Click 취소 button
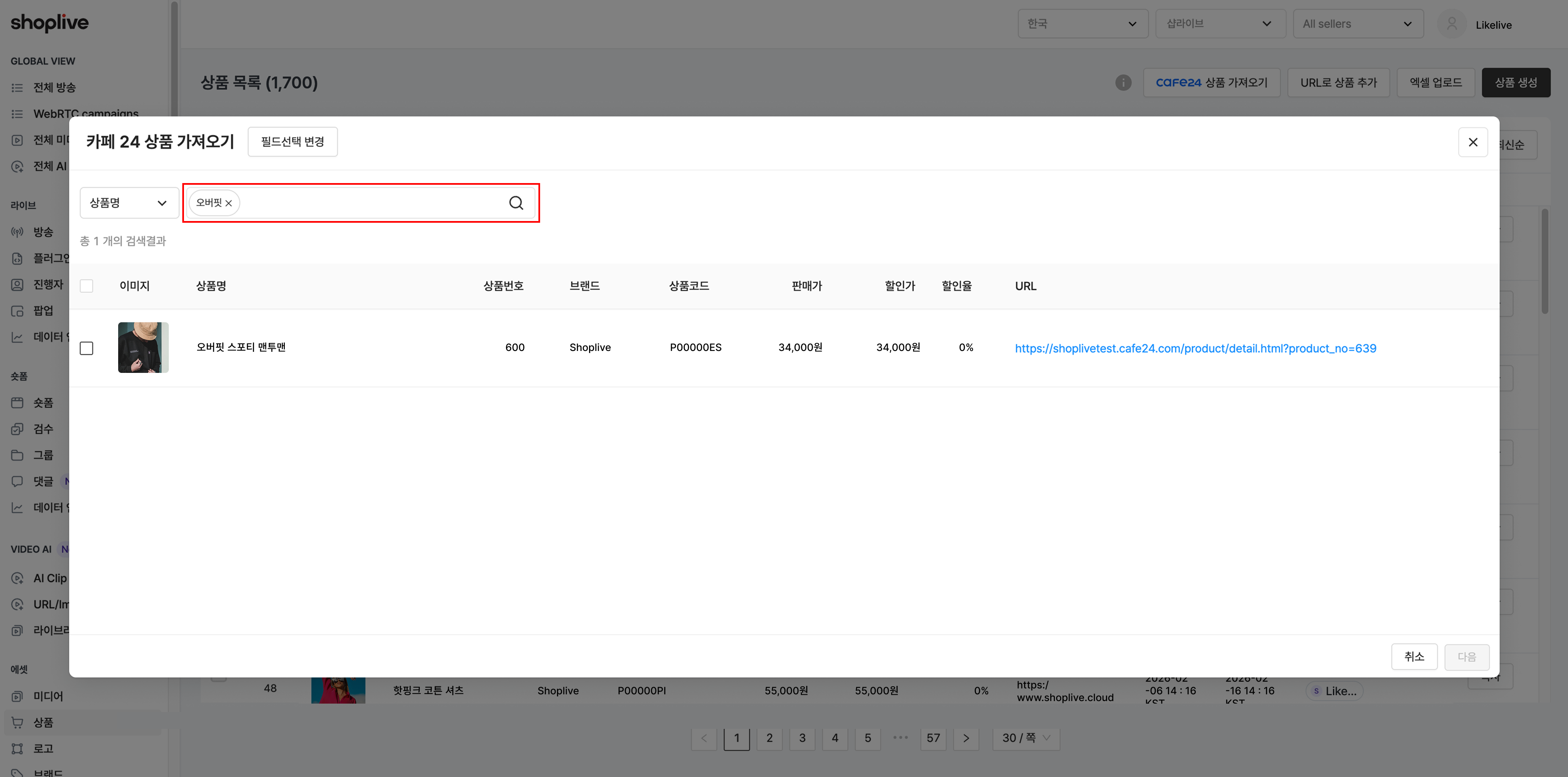Screen dimensions: 1568x777 coord(1414,656)
